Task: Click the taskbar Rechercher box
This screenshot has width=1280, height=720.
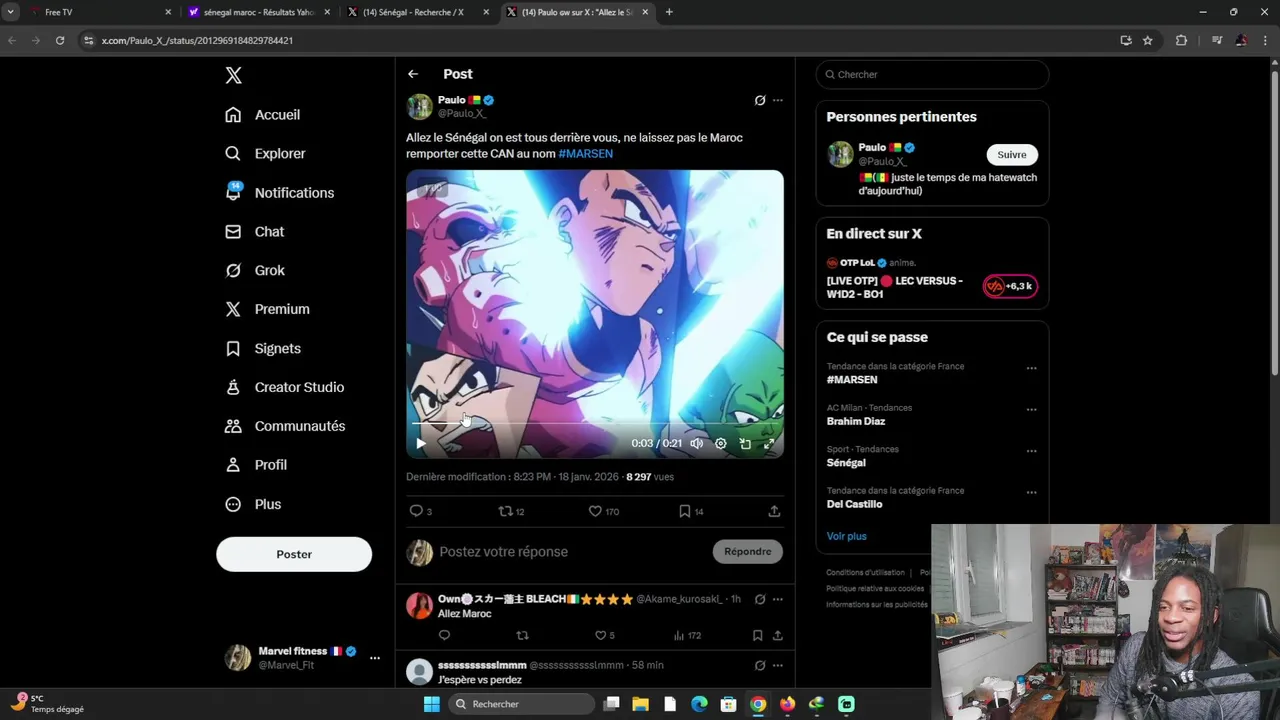Action: (x=519, y=704)
